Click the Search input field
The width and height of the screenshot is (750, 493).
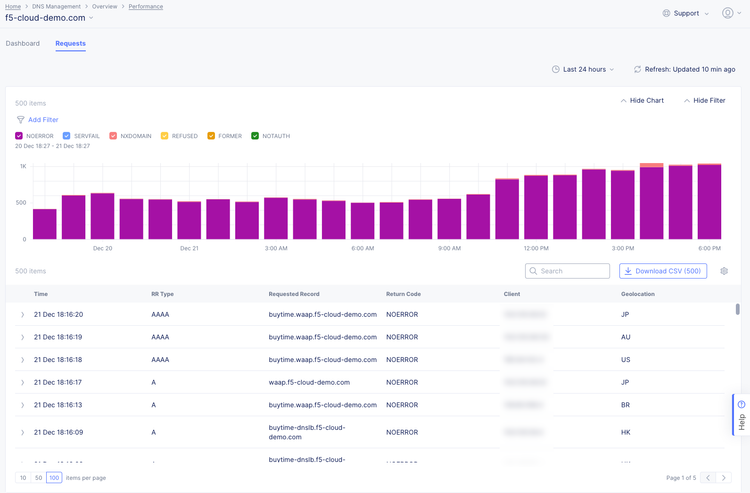click(567, 271)
